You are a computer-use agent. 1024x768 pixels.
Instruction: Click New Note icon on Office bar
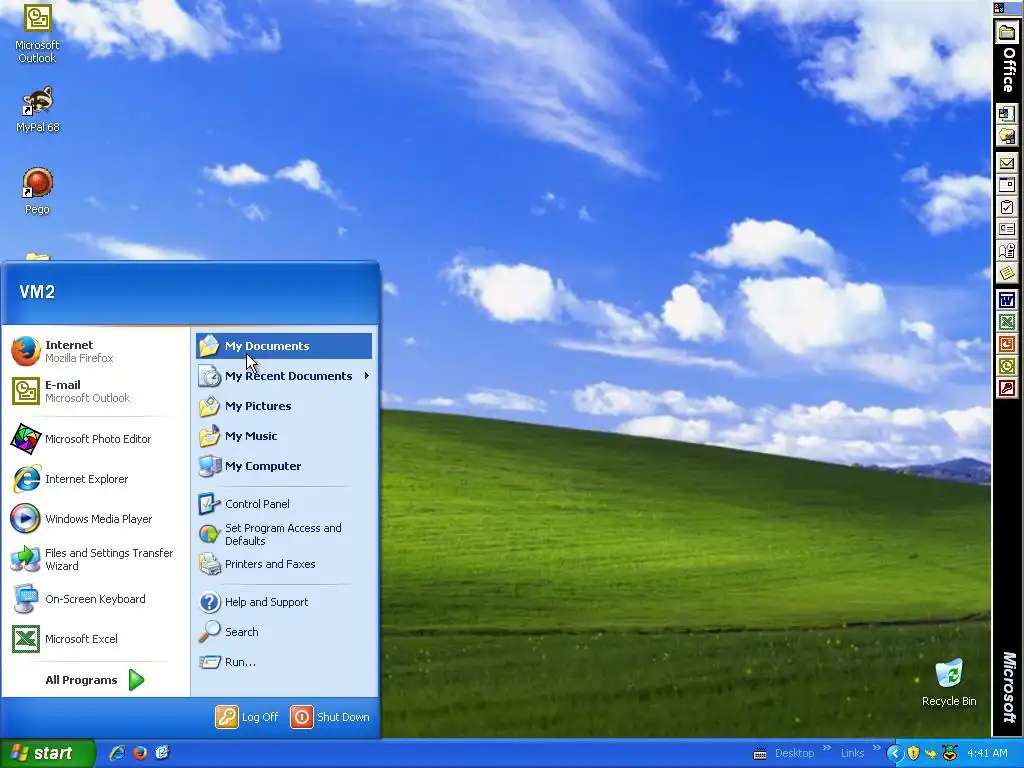(1007, 273)
